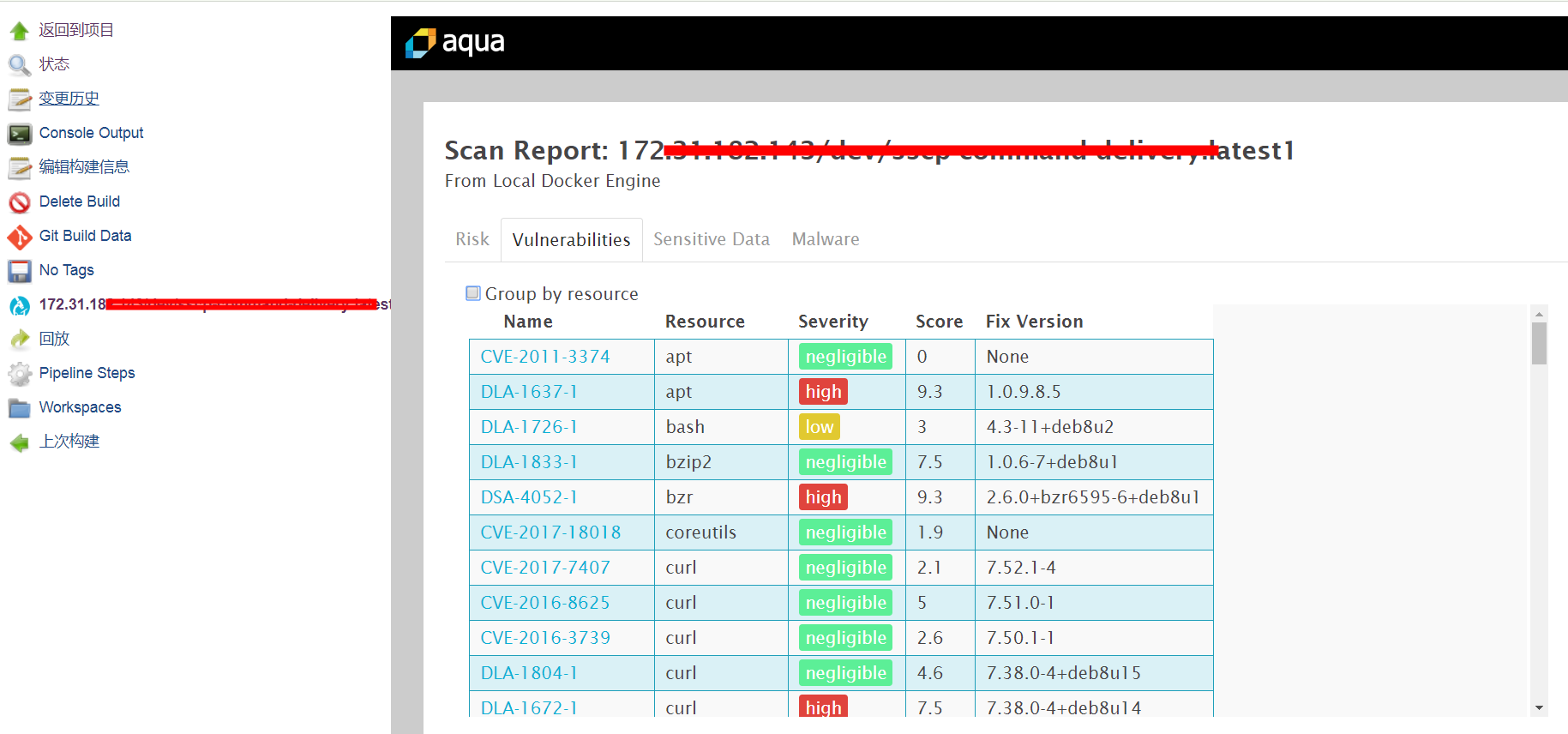Open vulnerability CVE-2017-7407
Viewport: 1568px width, 734px height.
545,568
